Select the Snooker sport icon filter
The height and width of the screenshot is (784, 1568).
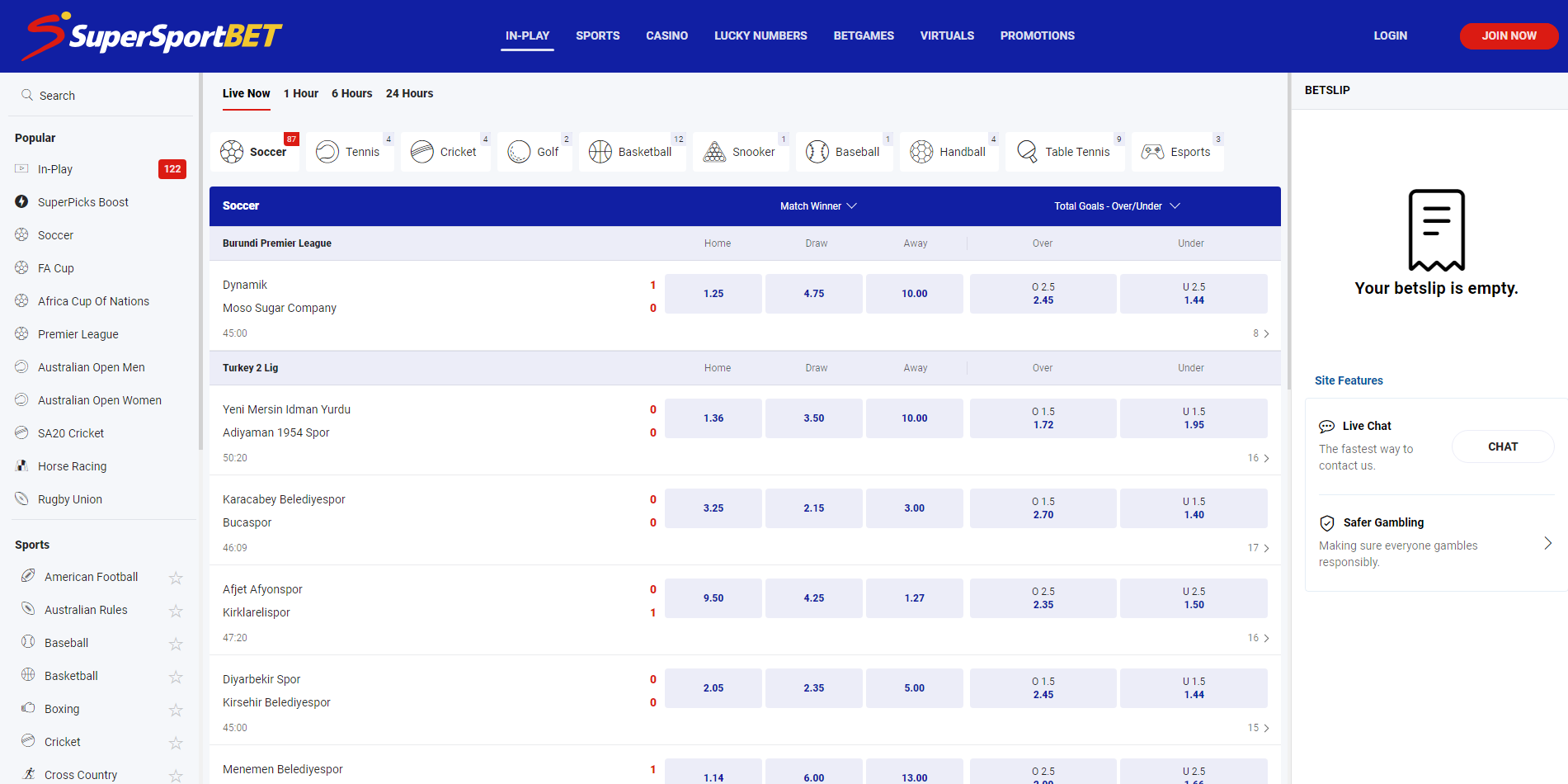pos(741,152)
